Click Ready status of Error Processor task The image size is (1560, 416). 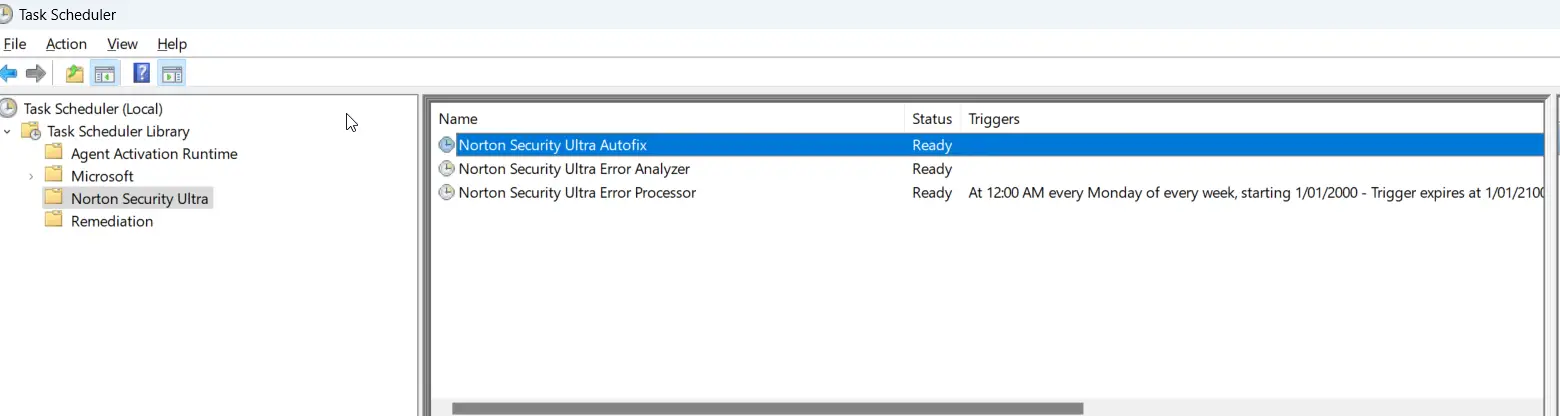coord(932,193)
